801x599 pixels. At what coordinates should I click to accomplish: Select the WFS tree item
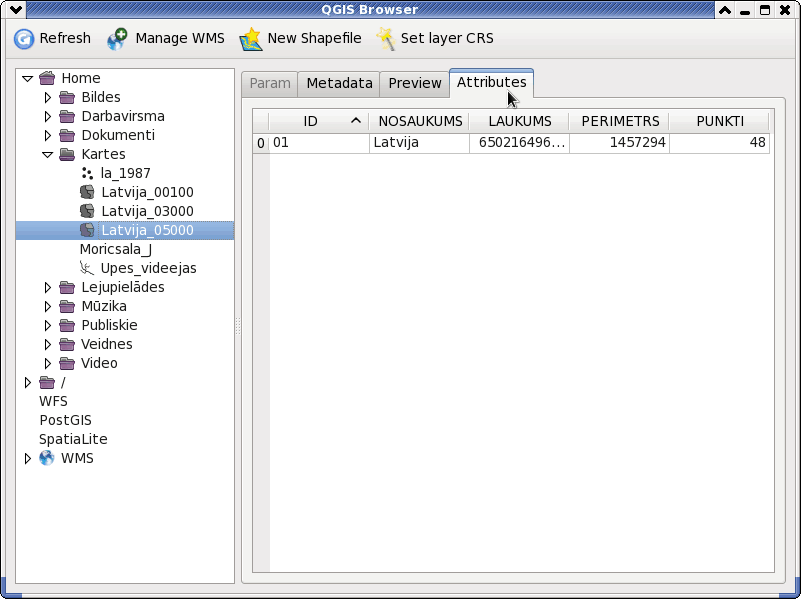pyautogui.click(x=53, y=401)
